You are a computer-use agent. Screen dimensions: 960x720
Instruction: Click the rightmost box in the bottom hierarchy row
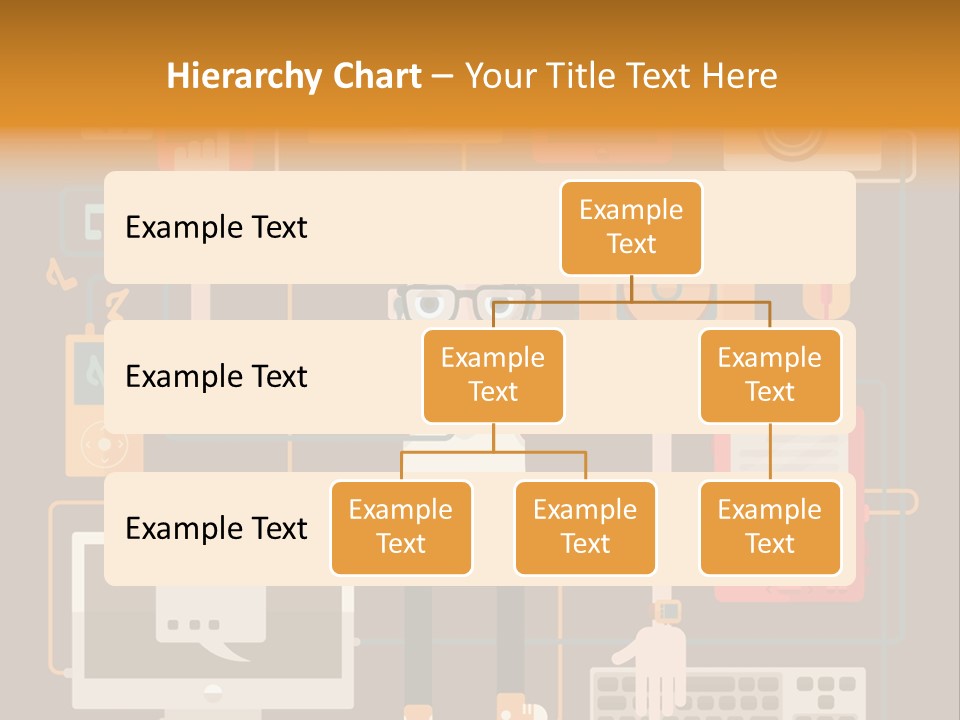(x=770, y=527)
